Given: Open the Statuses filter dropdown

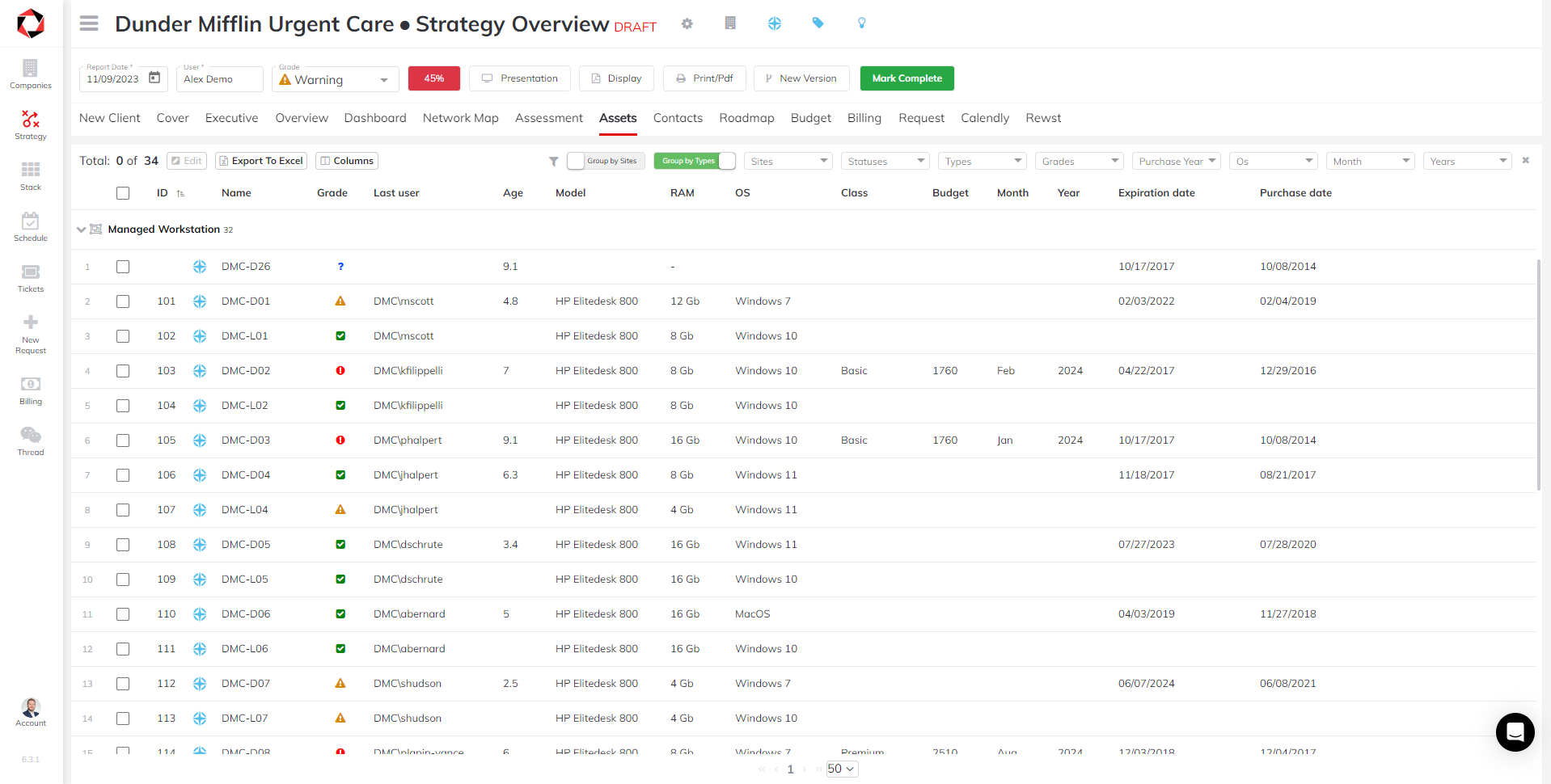Looking at the screenshot, I should [x=885, y=161].
